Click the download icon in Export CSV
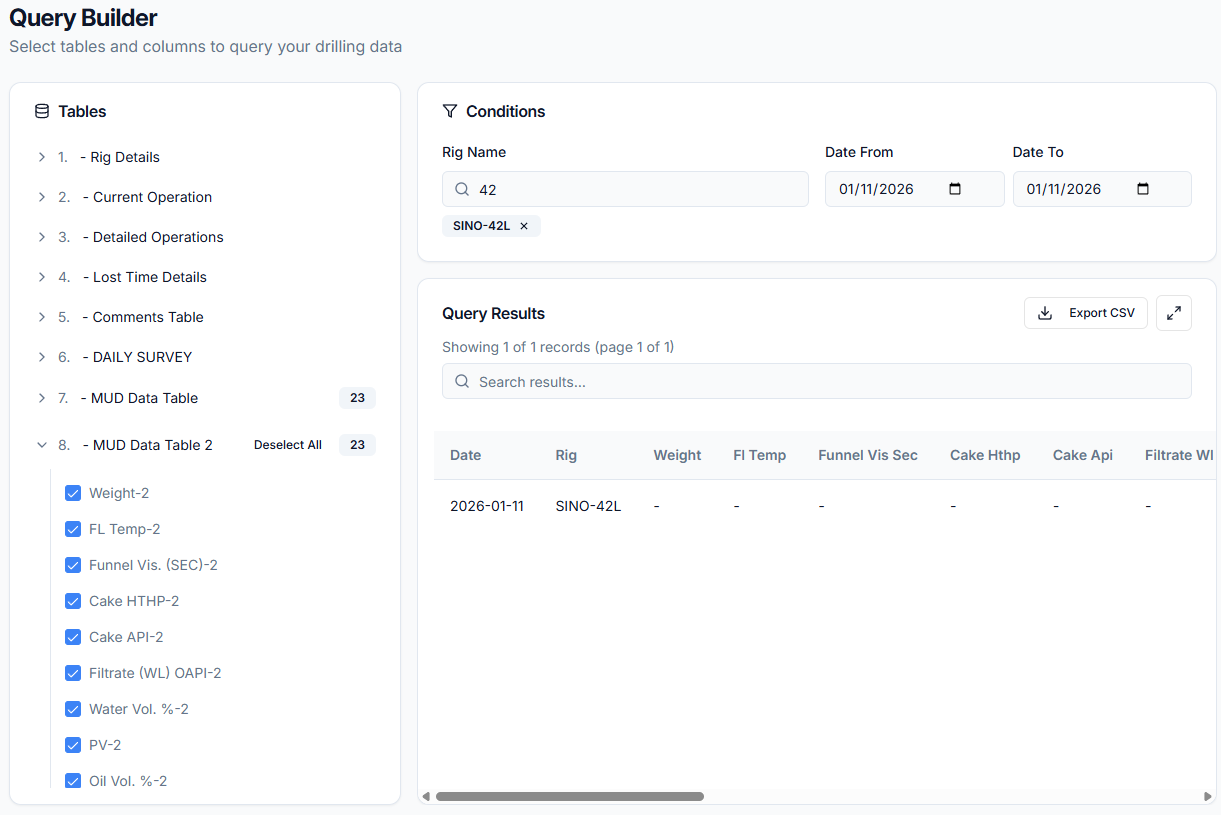1221x815 pixels. [1045, 313]
